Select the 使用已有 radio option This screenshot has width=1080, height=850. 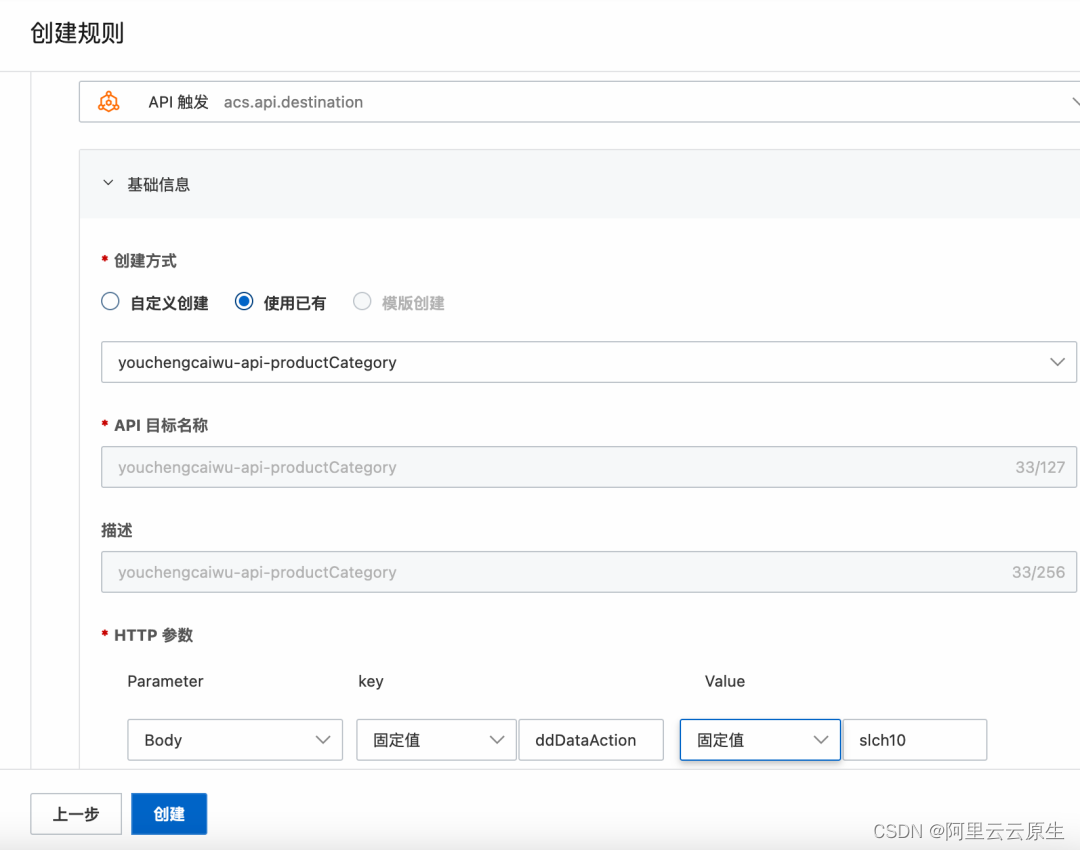(244, 302)
